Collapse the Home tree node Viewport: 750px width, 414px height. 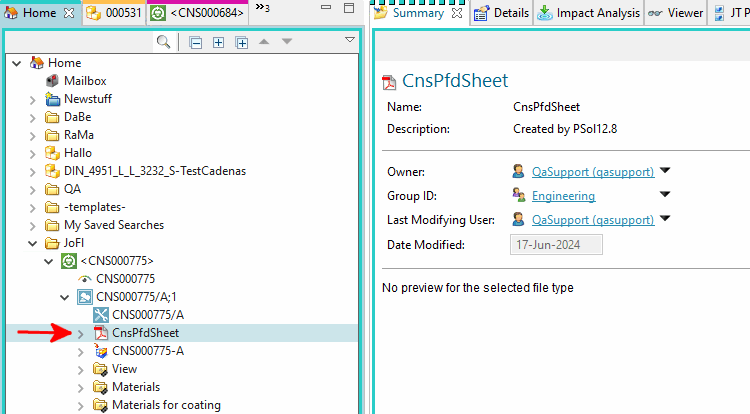point(17,63)
